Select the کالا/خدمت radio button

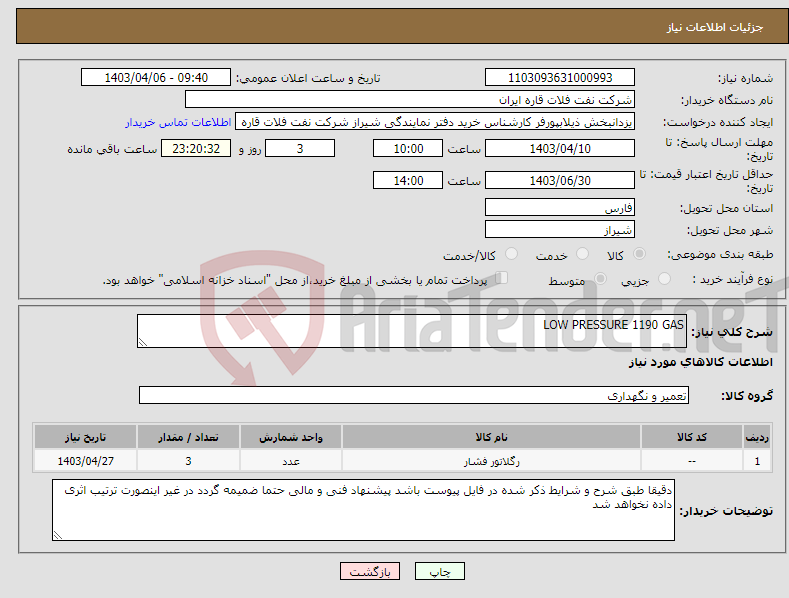(511, 254)
